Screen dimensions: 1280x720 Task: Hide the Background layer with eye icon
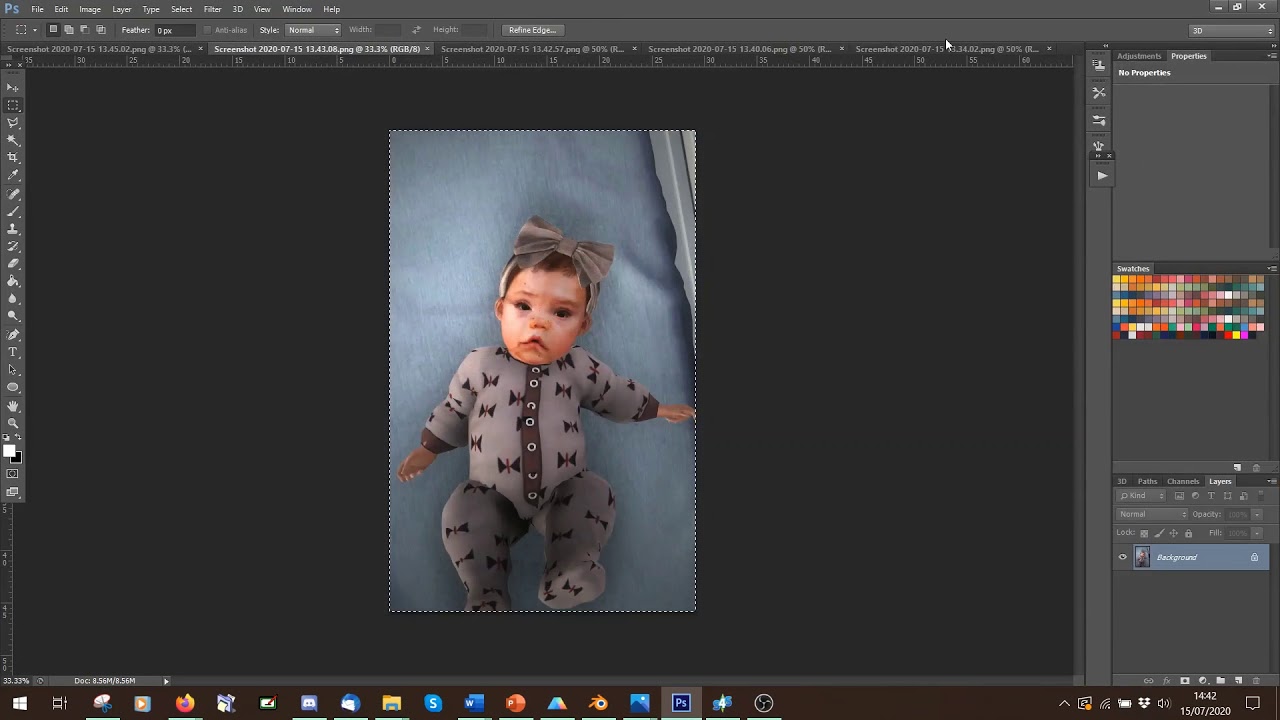coord(1122,557)
